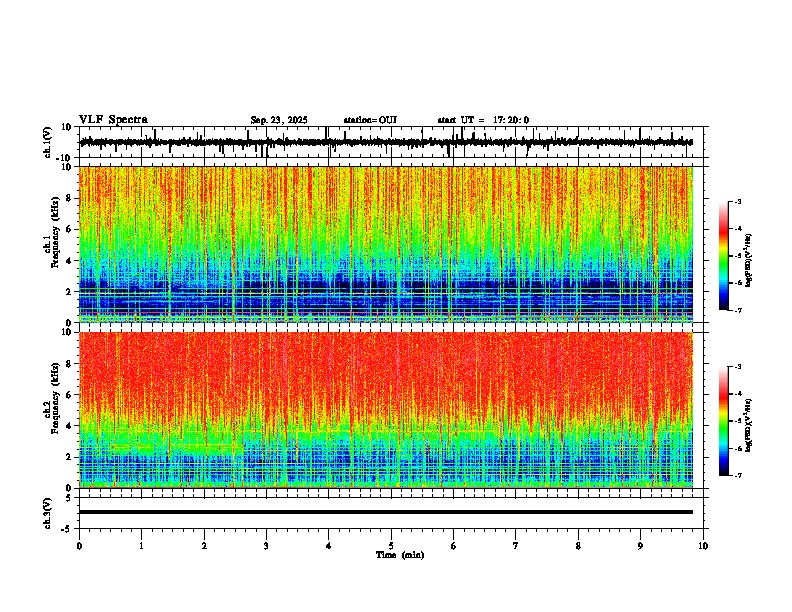Click ch.2 spectrogram frequency tick '6'
792x612 pixels.
click(x=70, y=395)
